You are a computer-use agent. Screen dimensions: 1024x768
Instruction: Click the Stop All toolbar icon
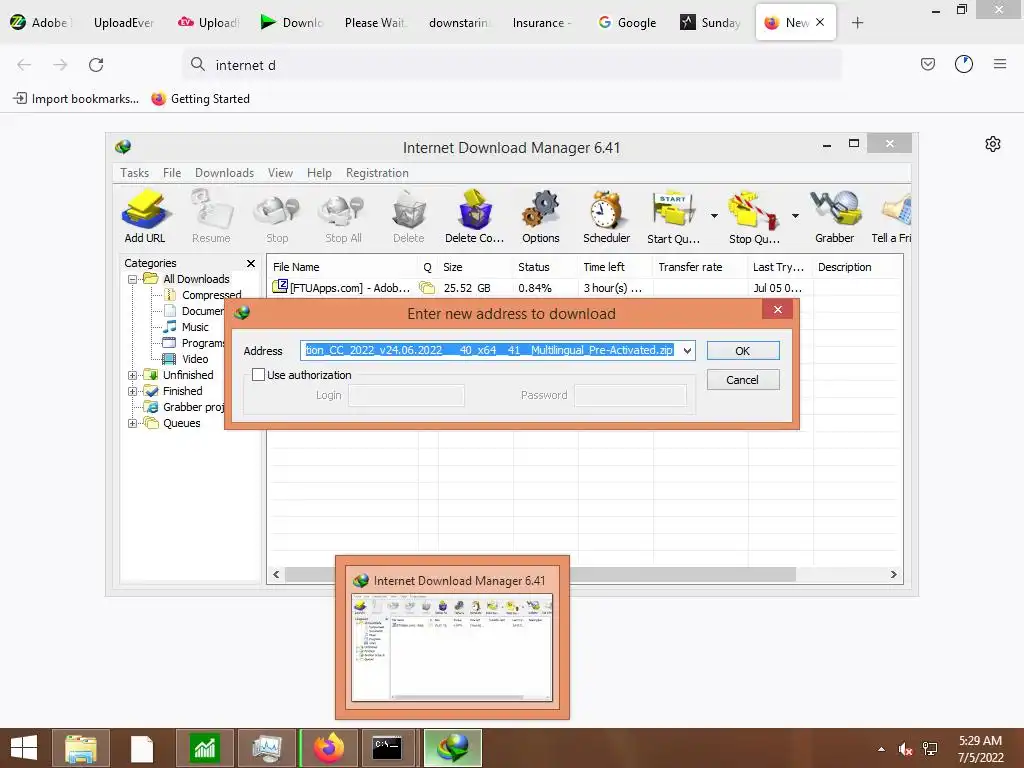tap(343, 217)
